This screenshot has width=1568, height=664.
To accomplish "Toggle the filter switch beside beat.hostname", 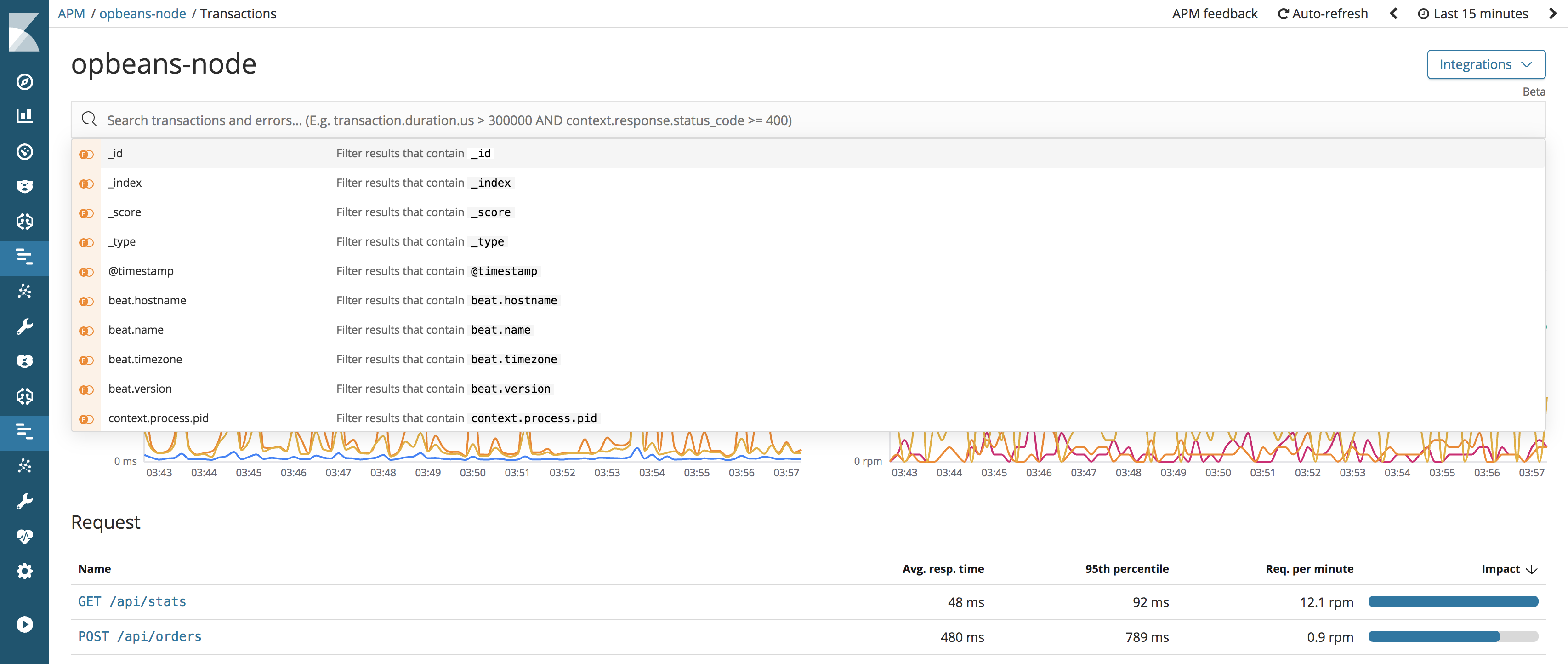I will pyautogui.click(x=86, y=300).
